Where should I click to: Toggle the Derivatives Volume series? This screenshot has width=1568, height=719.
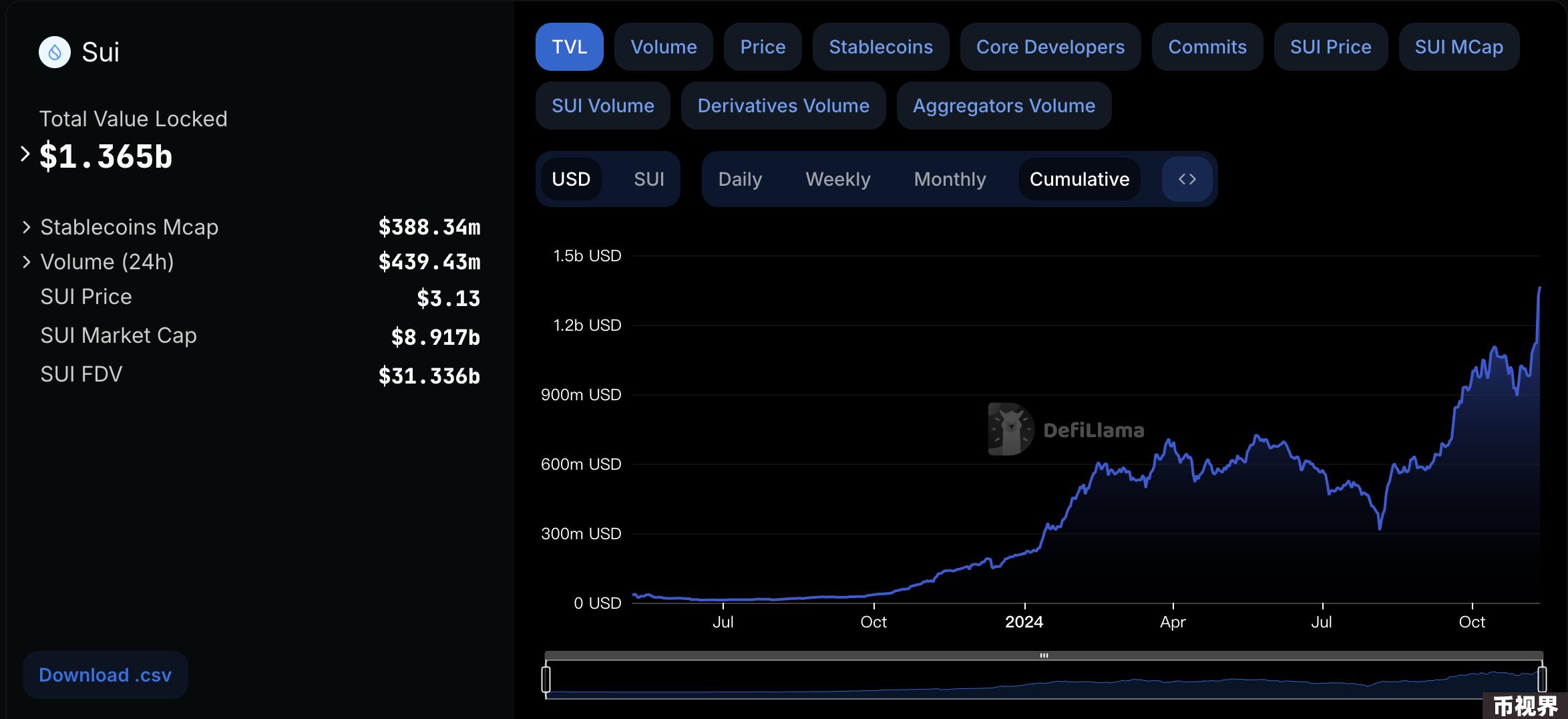tap(783, 106)
